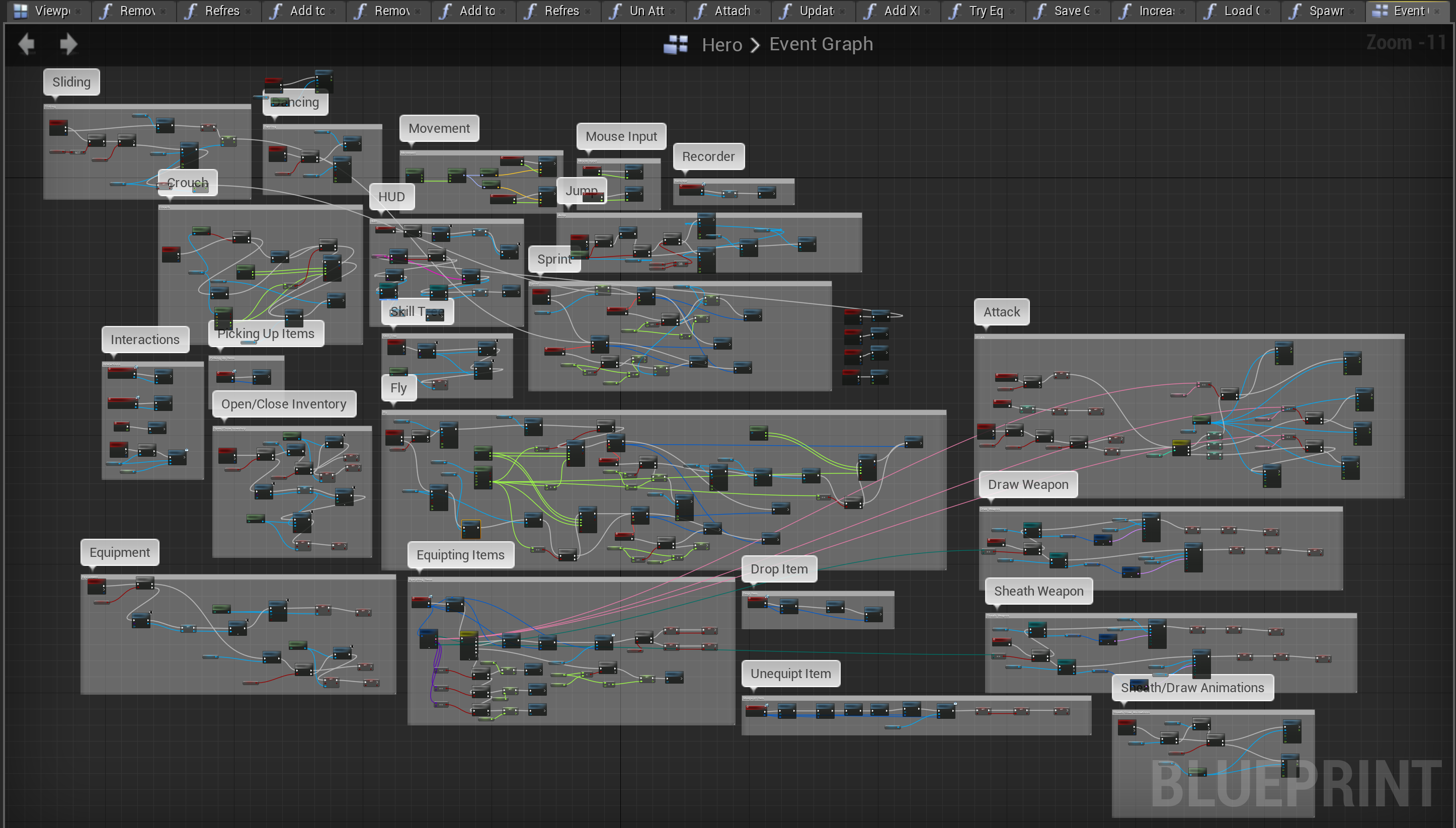Select the Skill Tree comment label
Screen dimensions: 1456x828
(417, 312)
